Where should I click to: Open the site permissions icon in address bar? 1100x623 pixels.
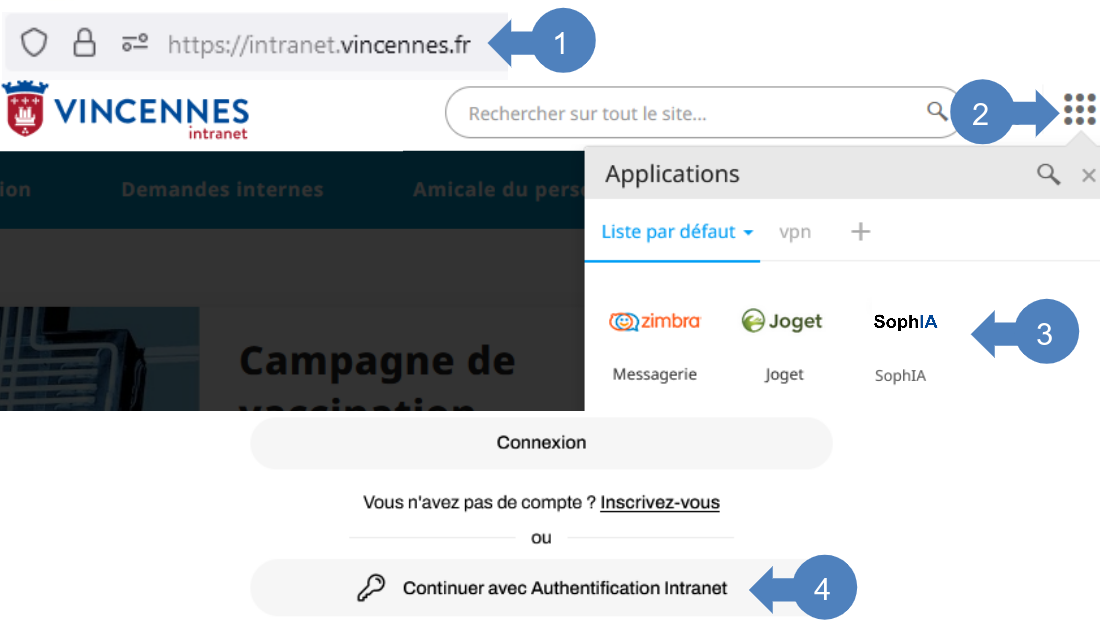134,43
